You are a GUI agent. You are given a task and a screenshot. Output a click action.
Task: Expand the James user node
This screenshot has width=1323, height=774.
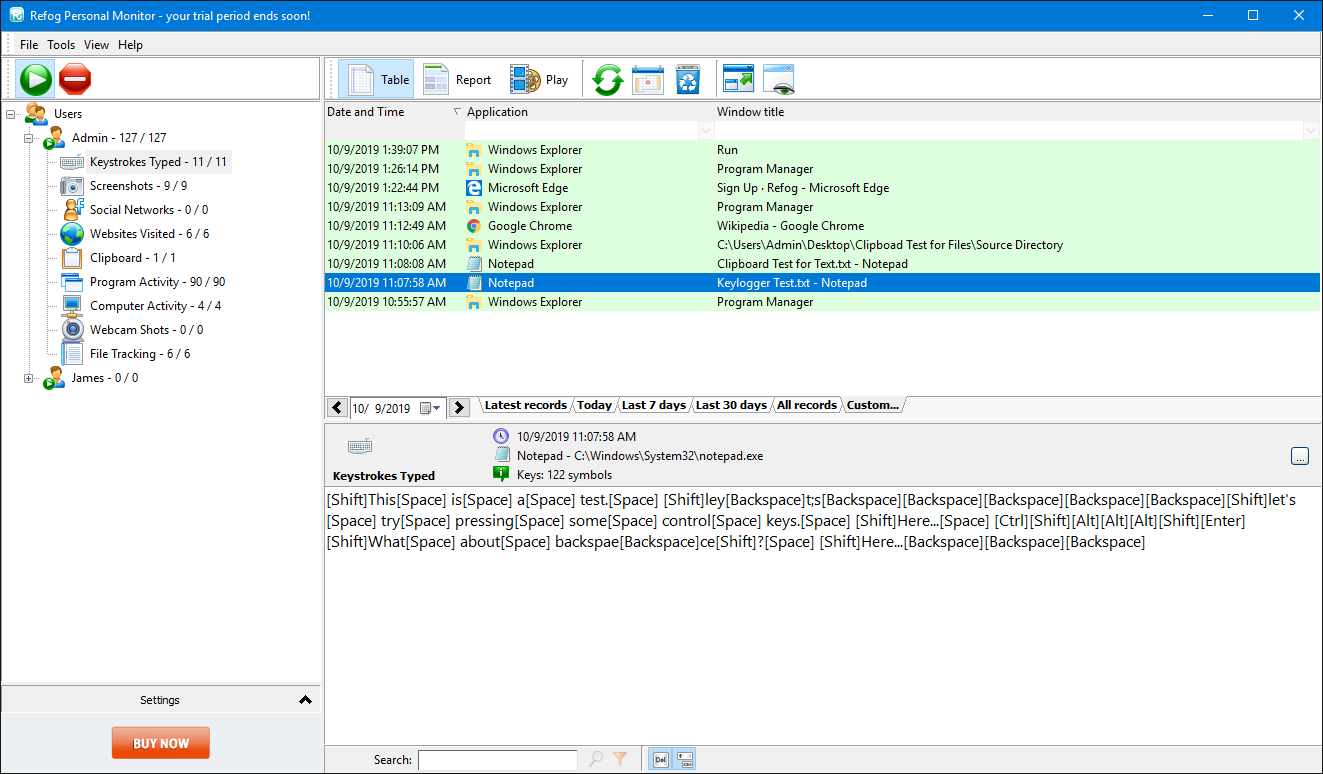coord(28,377)
